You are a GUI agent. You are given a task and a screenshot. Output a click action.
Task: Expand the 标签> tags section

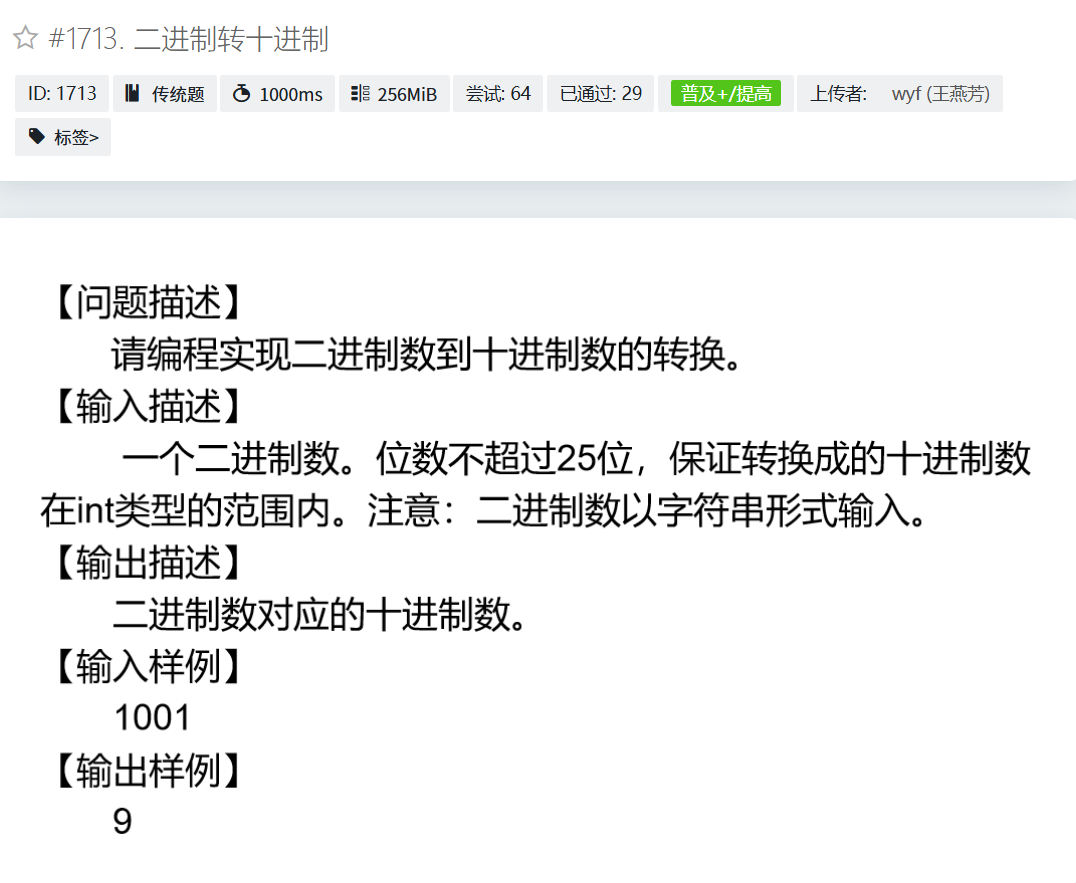75,138
